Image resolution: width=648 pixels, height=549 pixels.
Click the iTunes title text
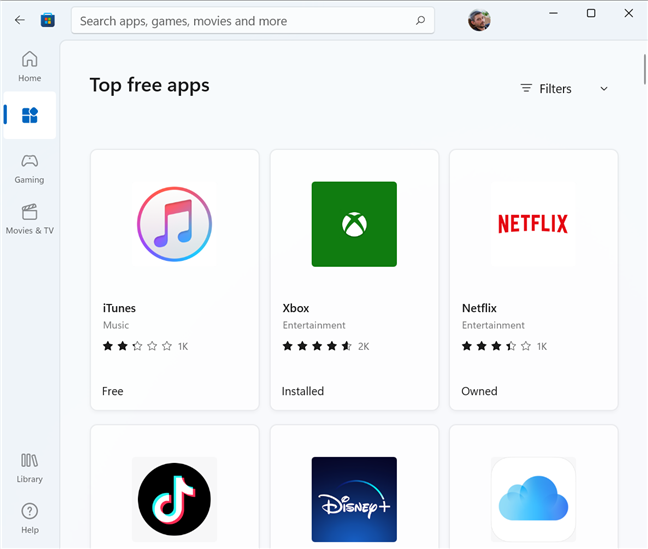point(119,308)
